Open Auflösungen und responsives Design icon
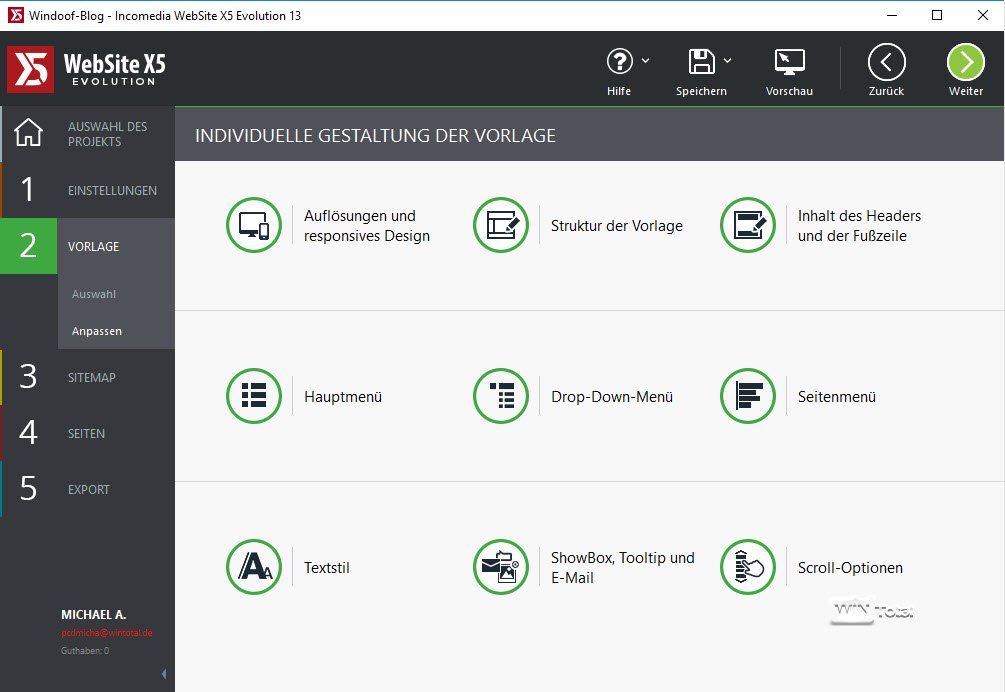The image size is (1005, 692). click(253, 225)
